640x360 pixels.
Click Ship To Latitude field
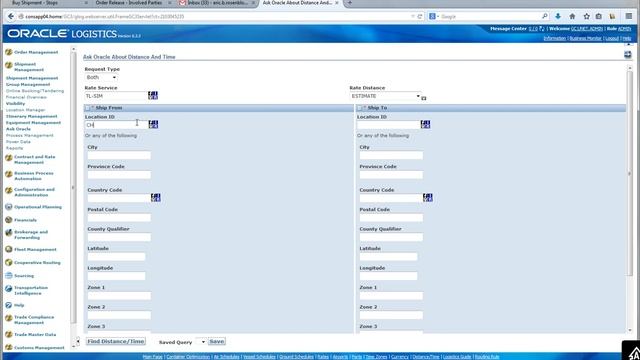(388, 257)
